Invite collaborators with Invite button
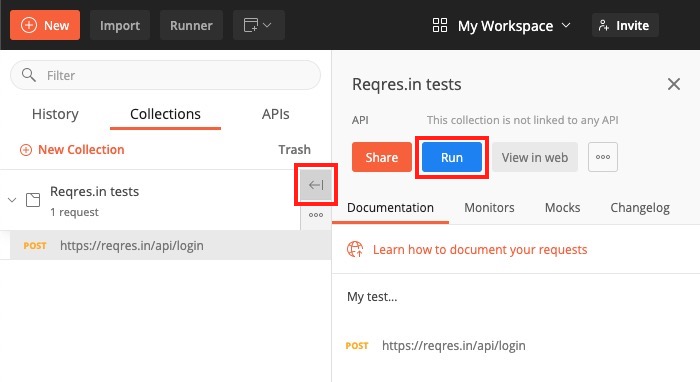Image resolution: width=700 pixels, height=382 pixels. [625, 25]
